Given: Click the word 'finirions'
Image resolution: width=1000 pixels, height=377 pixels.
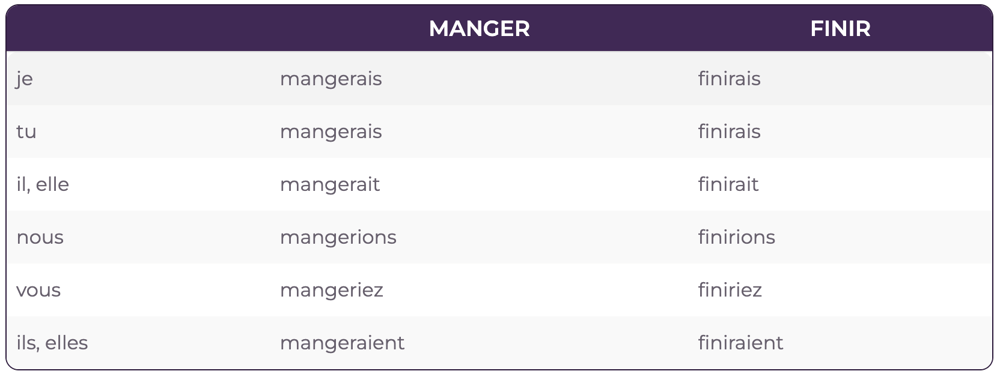Looking at the screenshot, I should pos(737,238).
